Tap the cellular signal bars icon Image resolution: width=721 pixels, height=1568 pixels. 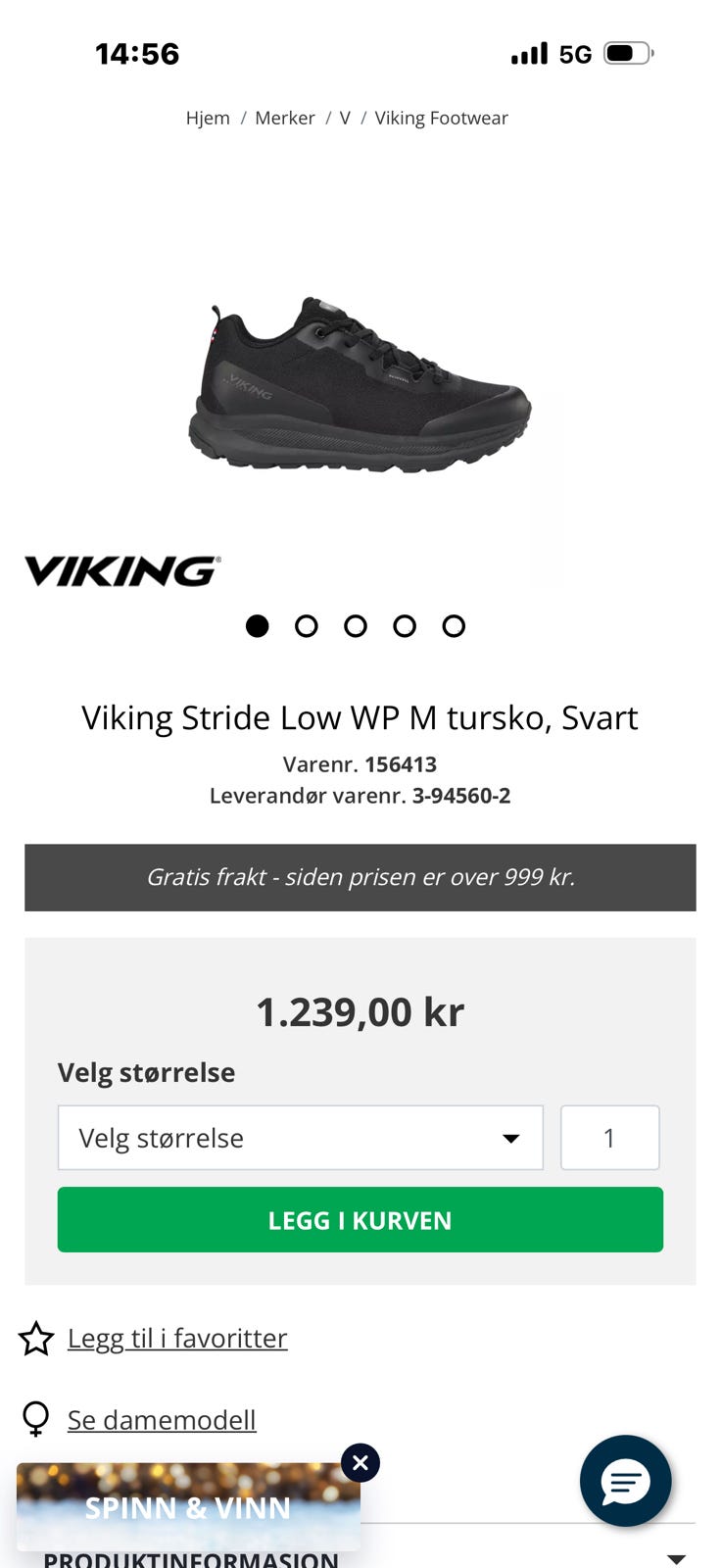530,53
